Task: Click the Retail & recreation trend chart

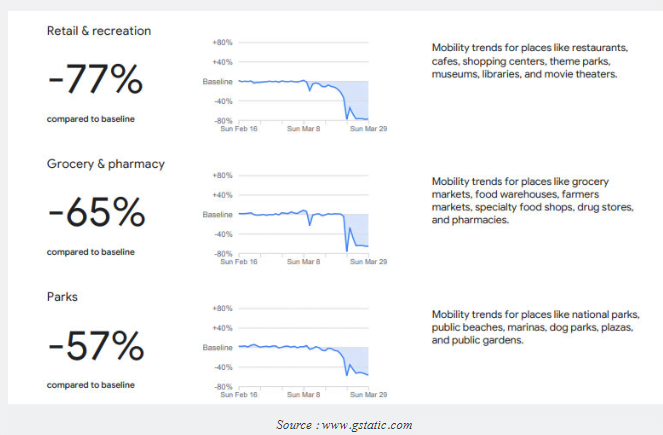Action: pyautogui.click(x=301, y=84)
